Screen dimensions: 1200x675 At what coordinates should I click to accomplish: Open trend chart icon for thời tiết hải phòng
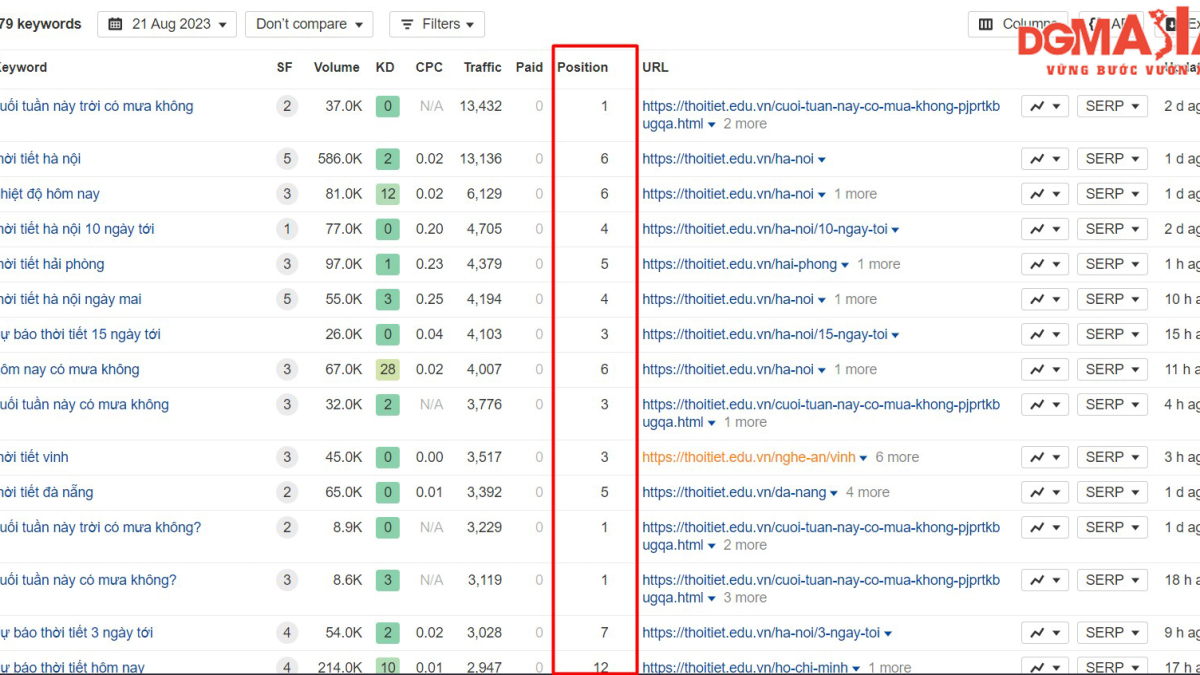pyautogui.click(x=1045, y=264)
